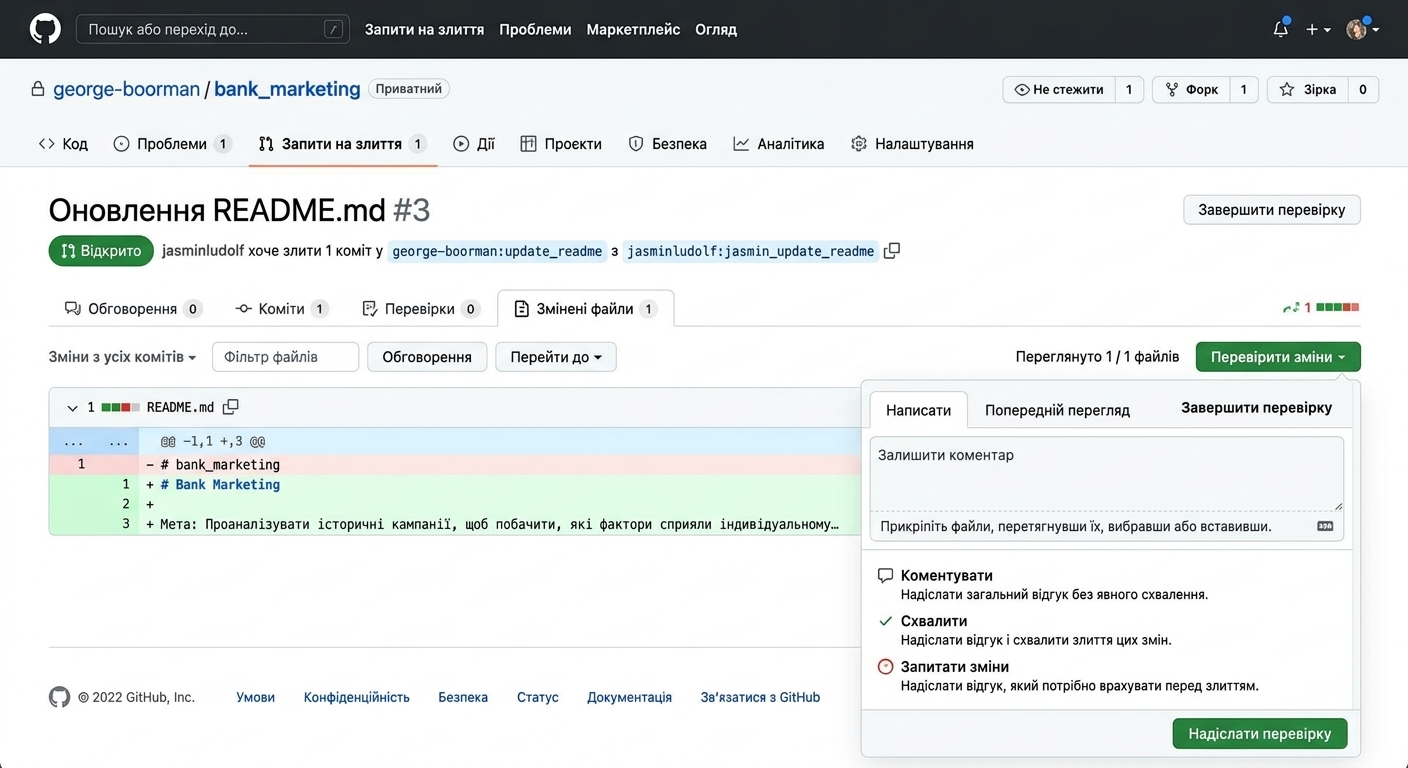
Task: Select the Змінені файли tab
Action: 585,309
